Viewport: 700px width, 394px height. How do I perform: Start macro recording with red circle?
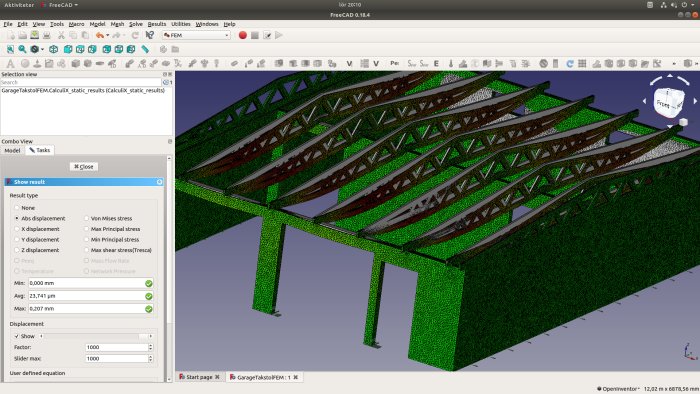tap(242, 35)
